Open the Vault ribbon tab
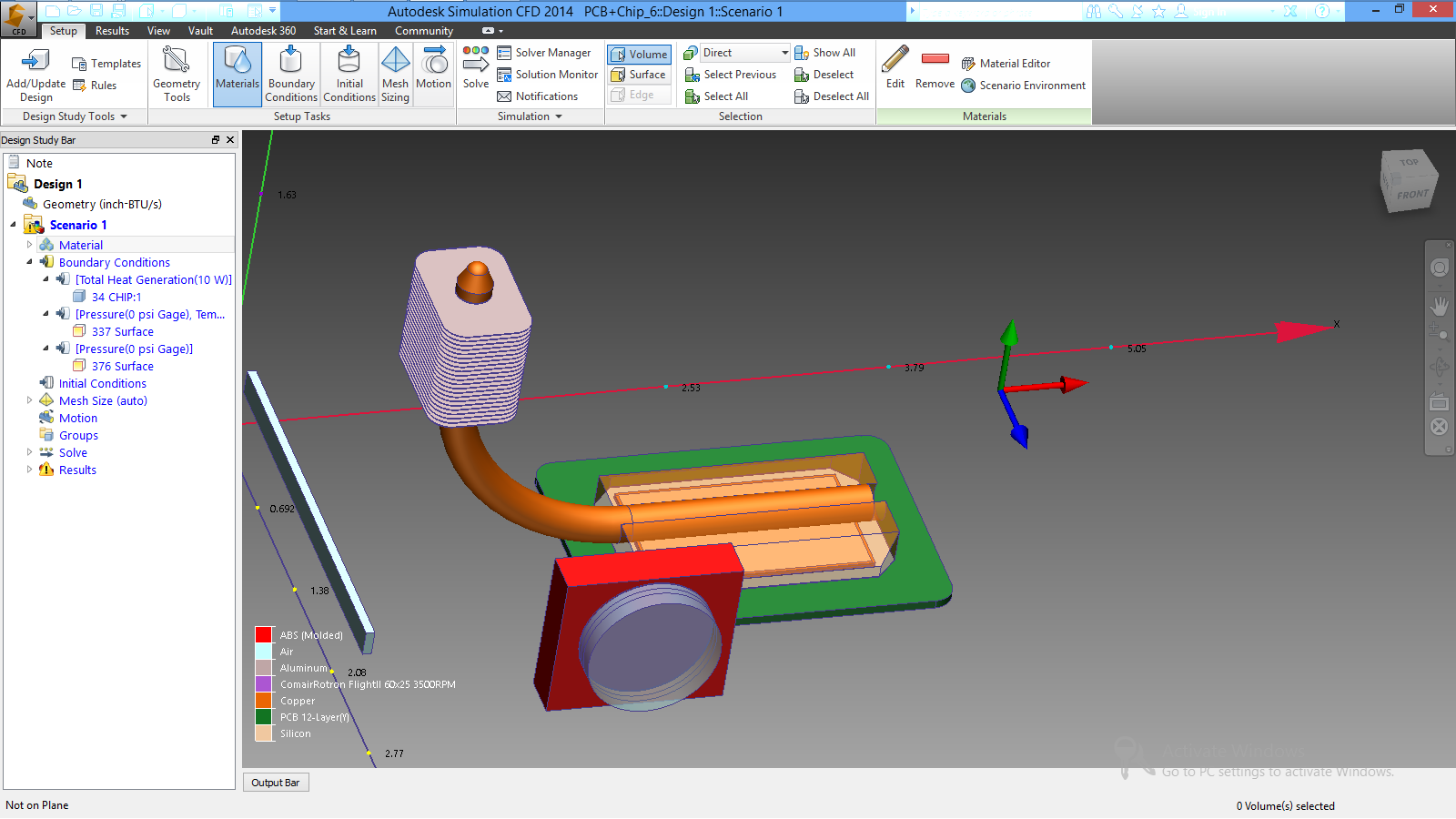1456x819 pixels. 200,31
